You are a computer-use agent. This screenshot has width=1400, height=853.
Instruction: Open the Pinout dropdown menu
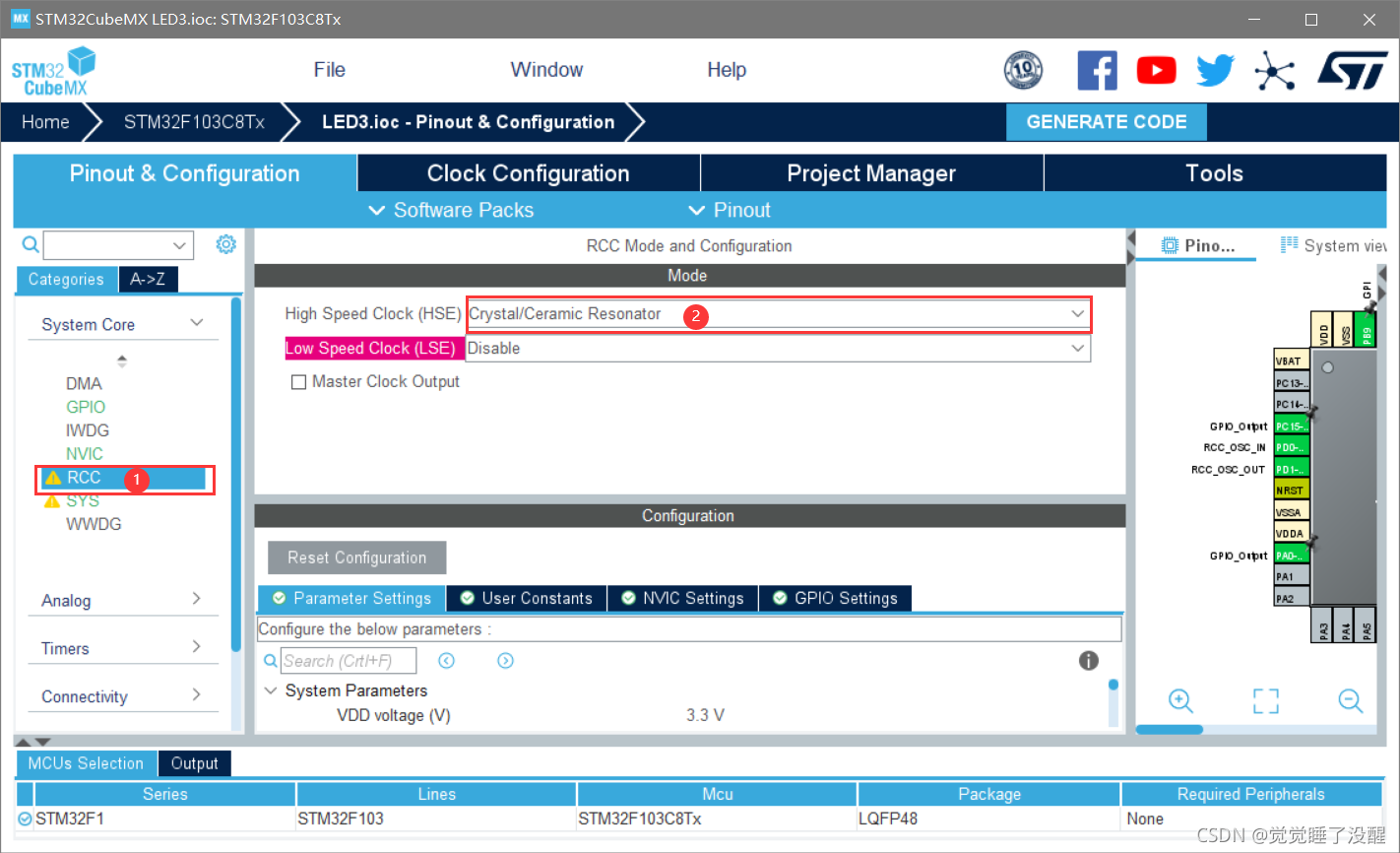(730, 210)
